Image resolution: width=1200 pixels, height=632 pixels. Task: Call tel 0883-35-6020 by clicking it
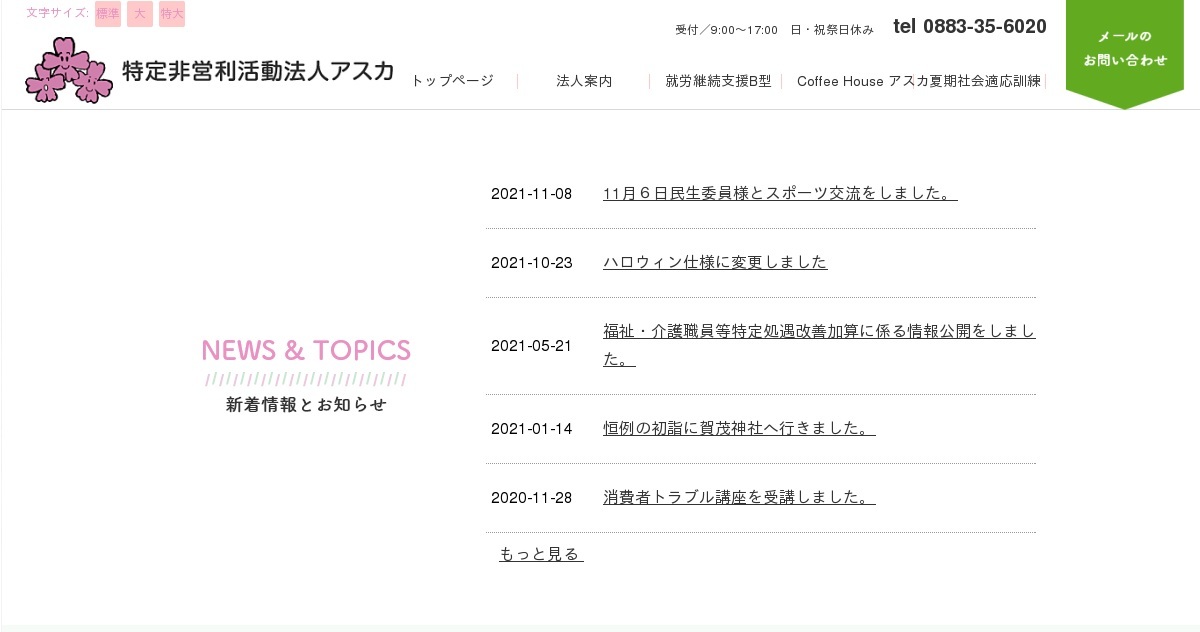(970, 26)
